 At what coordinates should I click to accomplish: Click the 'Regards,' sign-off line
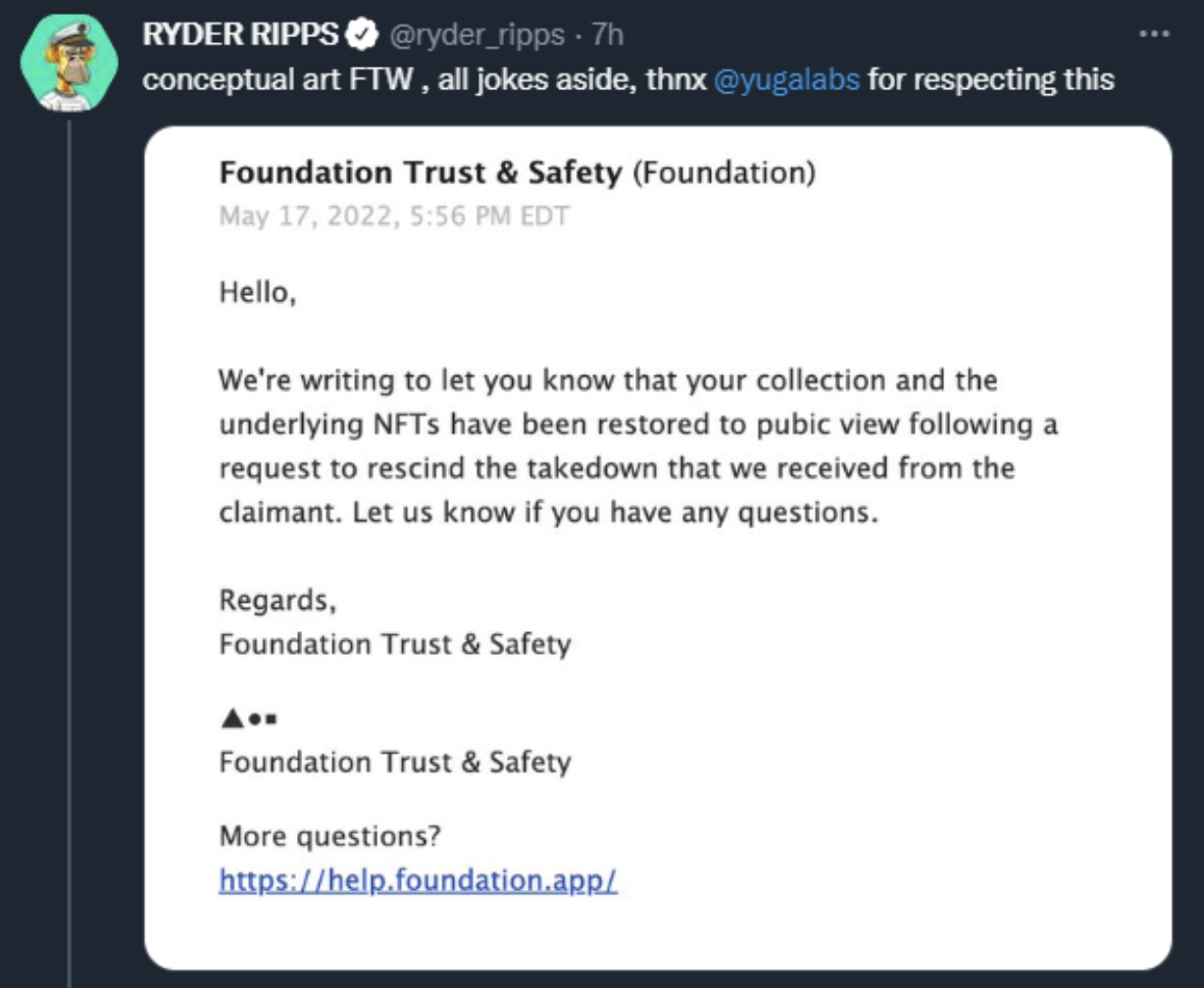(x=277, y=599)
